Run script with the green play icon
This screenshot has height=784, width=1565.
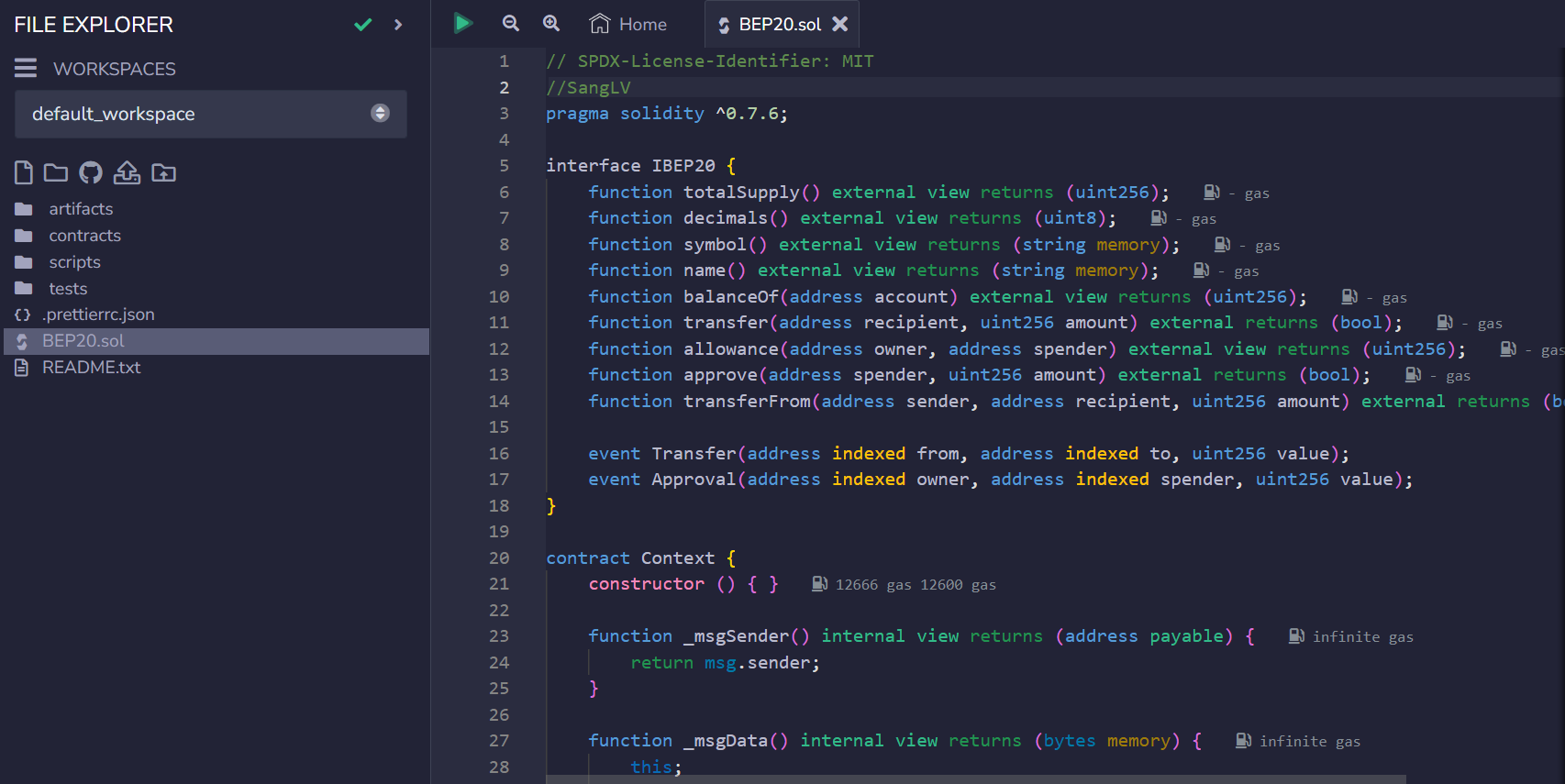[463, 23]
